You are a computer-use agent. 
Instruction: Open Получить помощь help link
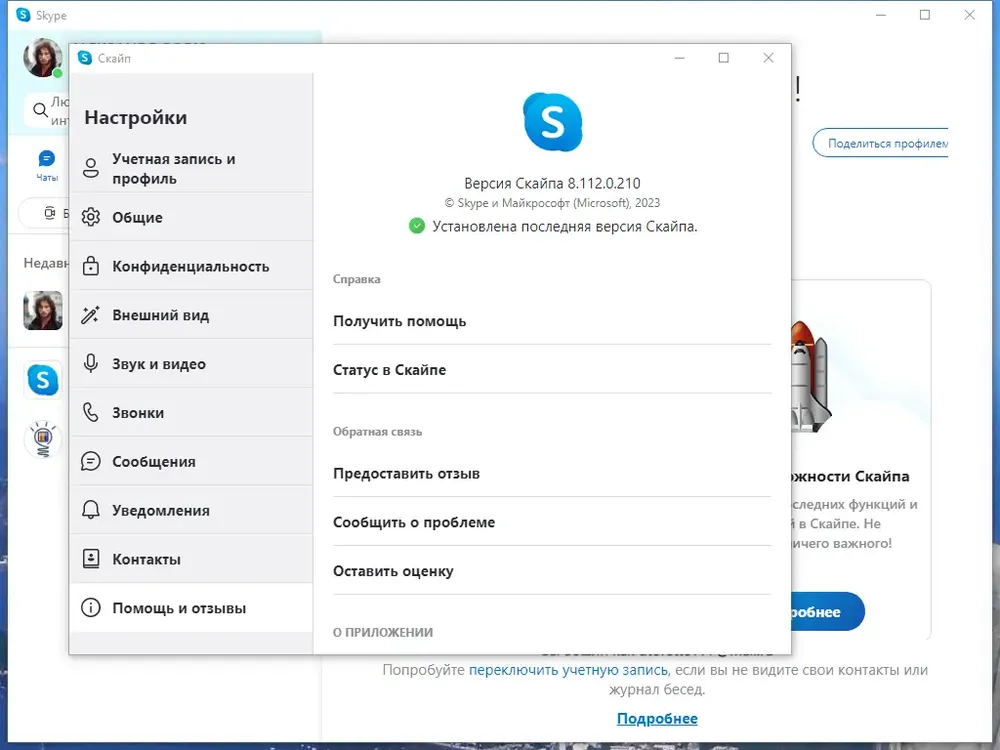[x=552, y=321]
